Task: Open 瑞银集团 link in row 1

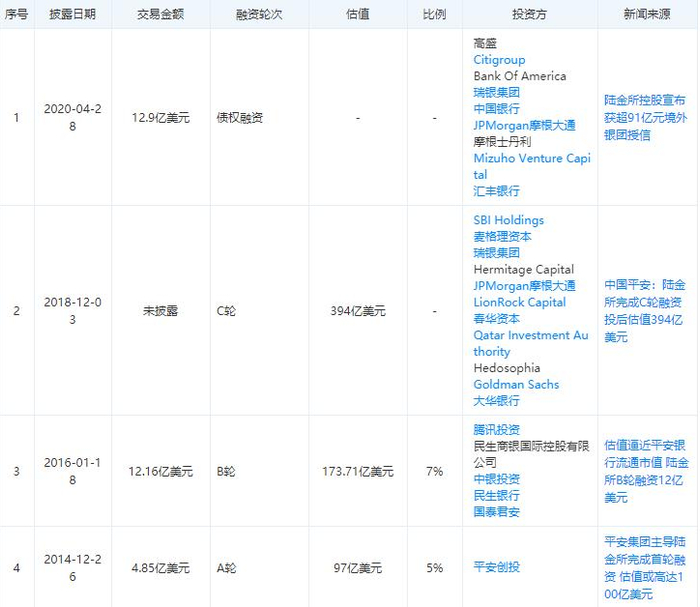Action: click(496, 92)
